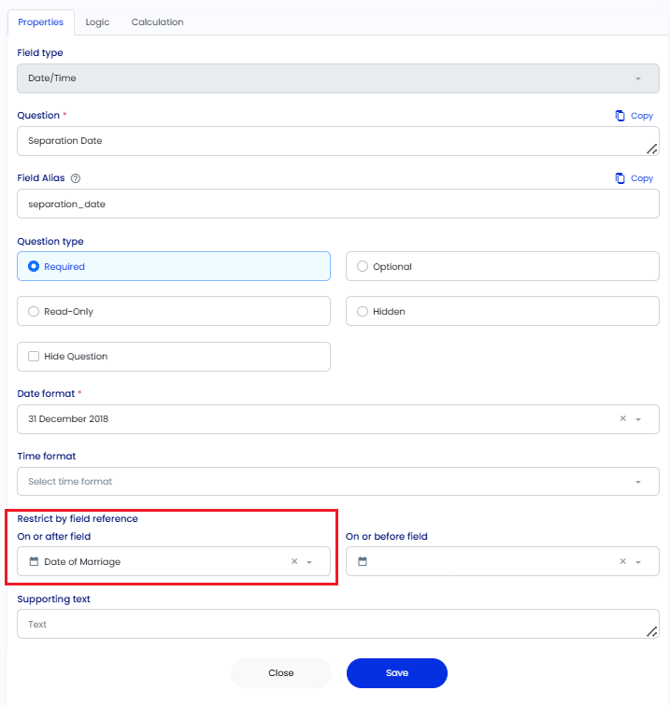Switch to the Calculation tab
Image resolution: width=670 pixels, height=705 pixels.
click(157, 22)
